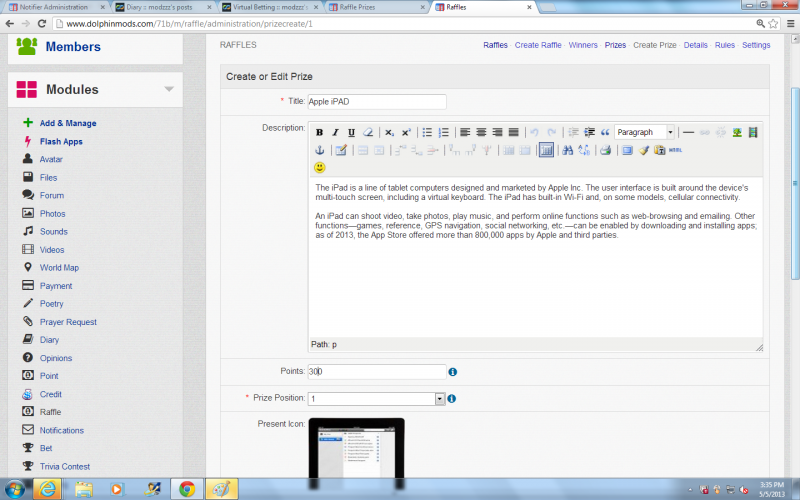Open the Details link
This screenshot has height=500, width=800.
click(695, 45)
